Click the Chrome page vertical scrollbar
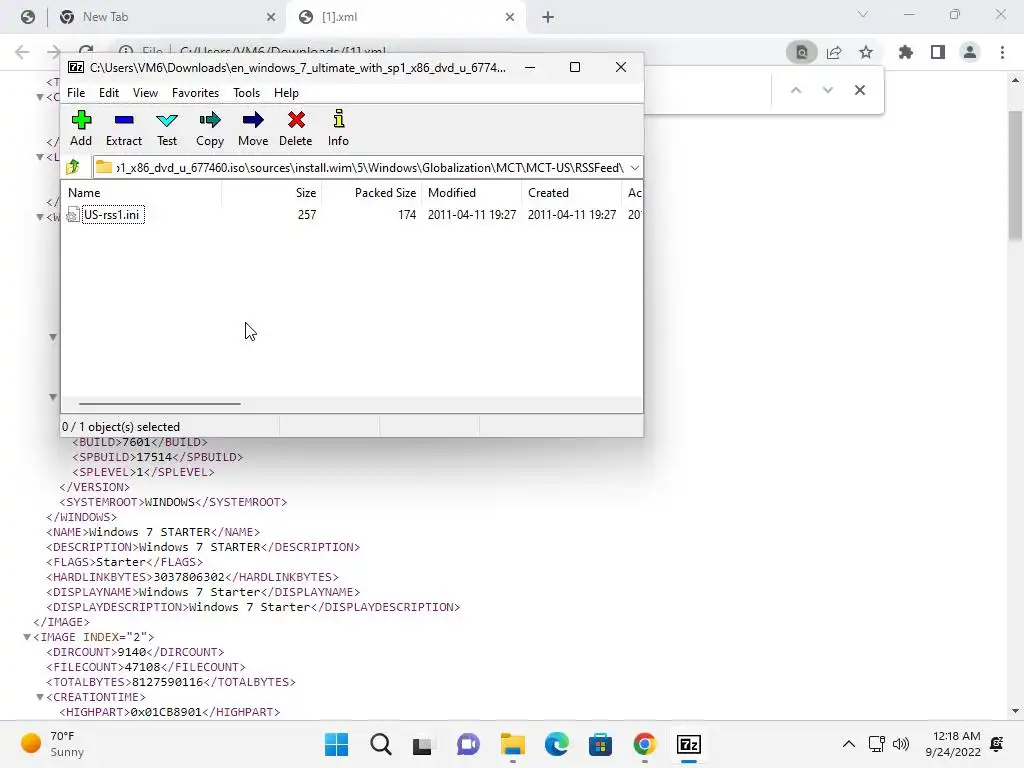The image size is (1024, 768). tap(1015, 176)
